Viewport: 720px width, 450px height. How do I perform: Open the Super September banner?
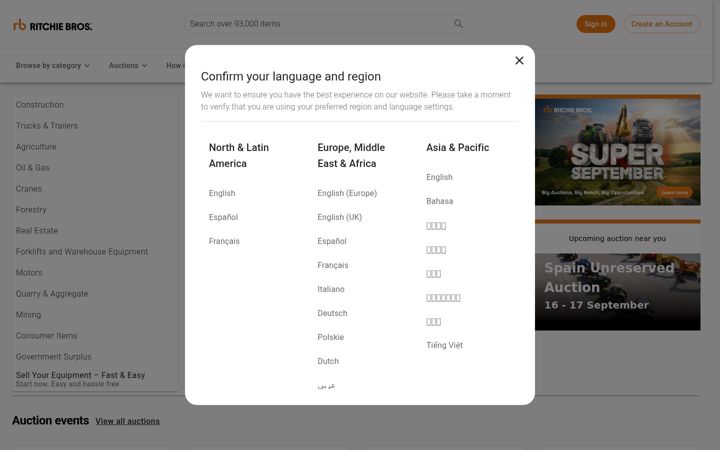(618, 150)
